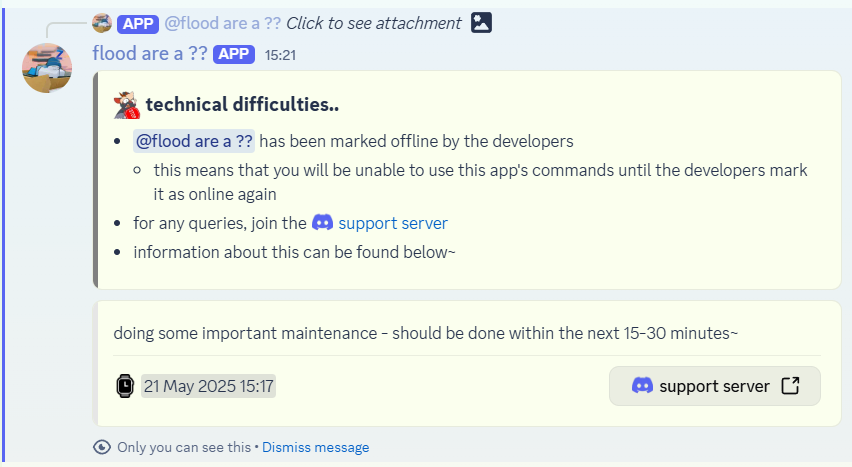
Task: Click the small bot avatar in reply preview
Action: 102,23
